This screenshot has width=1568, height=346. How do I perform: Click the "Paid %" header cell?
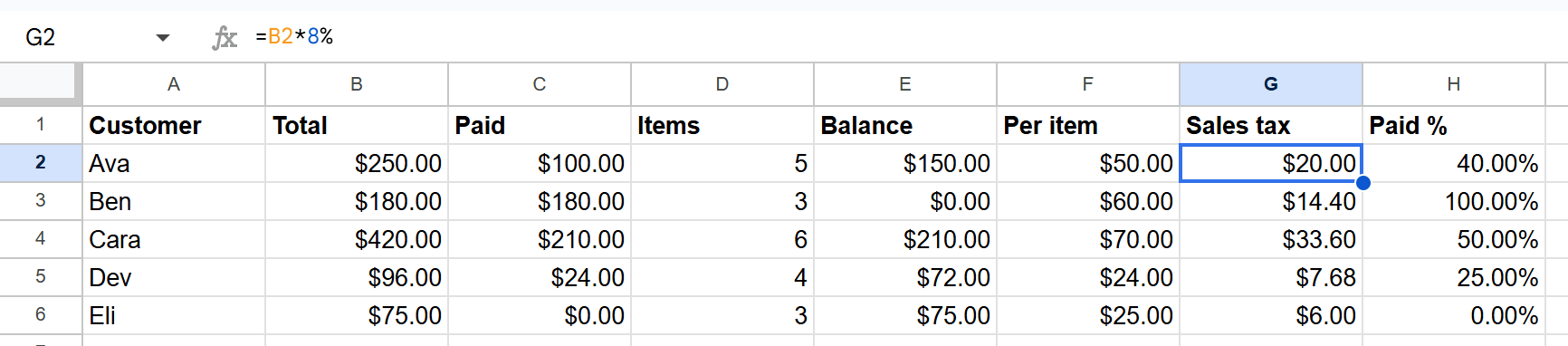[x=1454, y=125]
